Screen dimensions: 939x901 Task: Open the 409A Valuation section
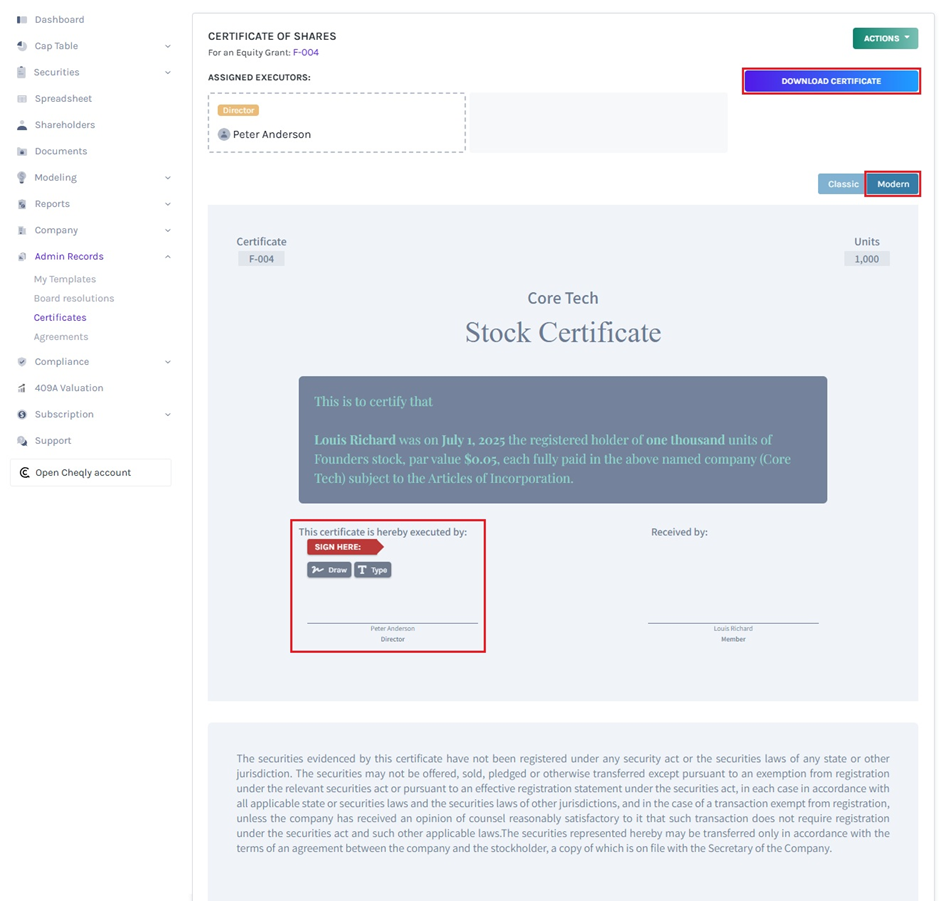[x=22, y=388]
